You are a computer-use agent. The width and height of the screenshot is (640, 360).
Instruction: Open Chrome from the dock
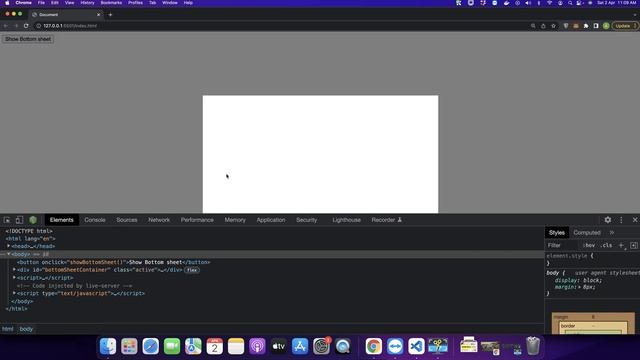click(x=373, y=347)
